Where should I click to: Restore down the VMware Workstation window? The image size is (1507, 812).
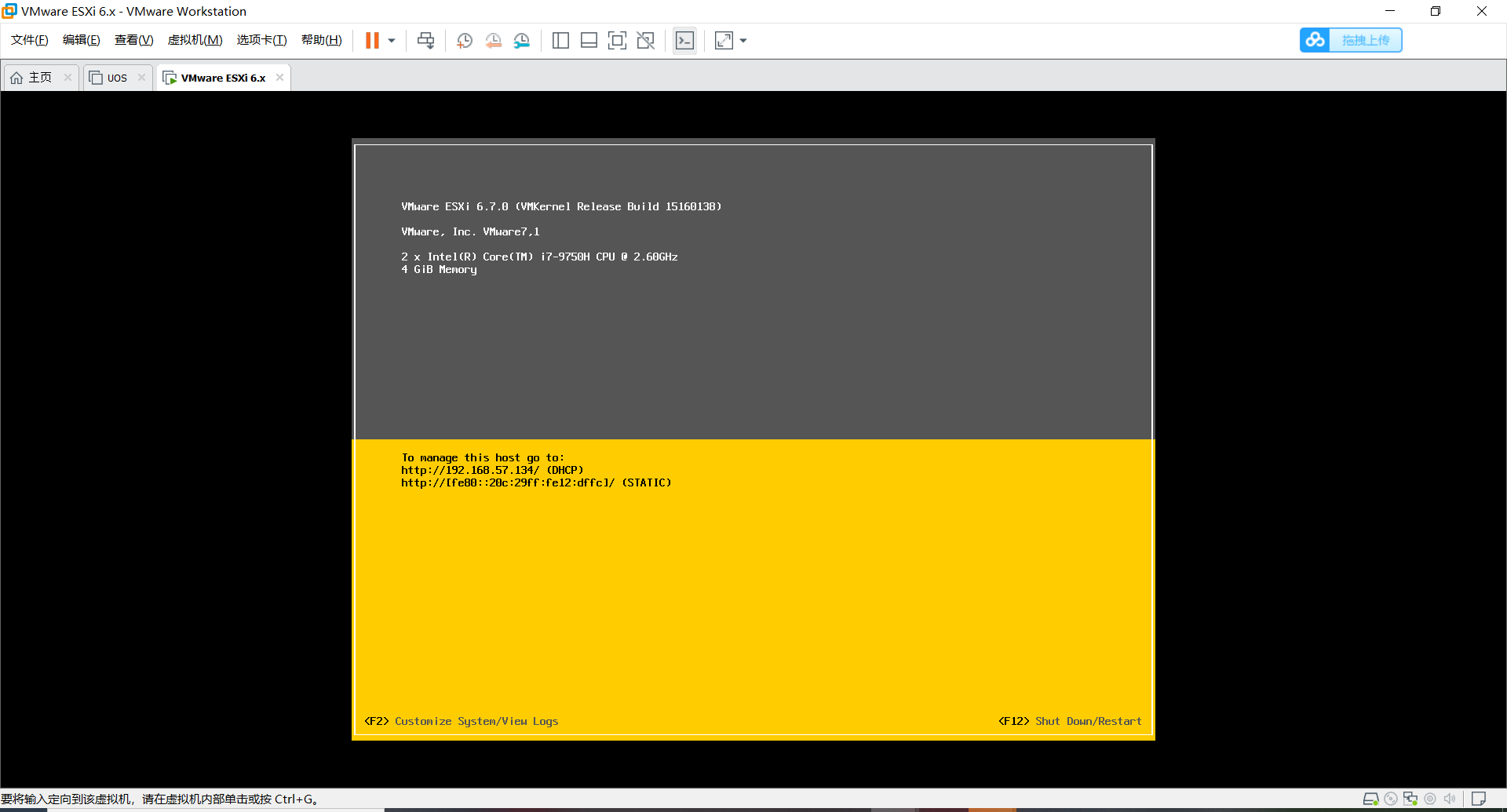coord(1436,11)
